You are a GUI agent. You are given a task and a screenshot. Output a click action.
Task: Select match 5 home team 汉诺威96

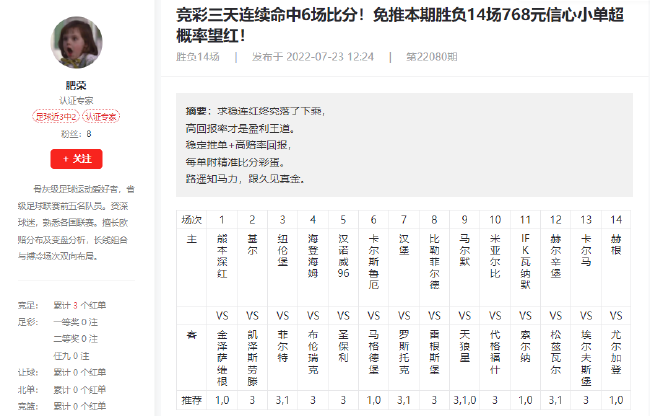click(343, 256)
